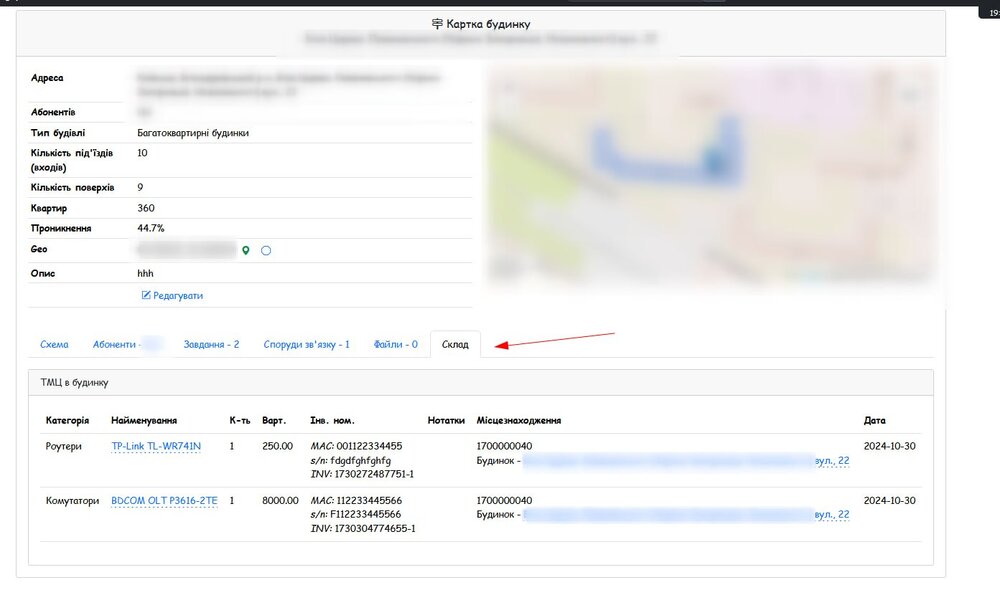This screenshot has width=1000, height=590.
Task: Click the green map pin icon in Geo row
Action: tap(246, 250)
